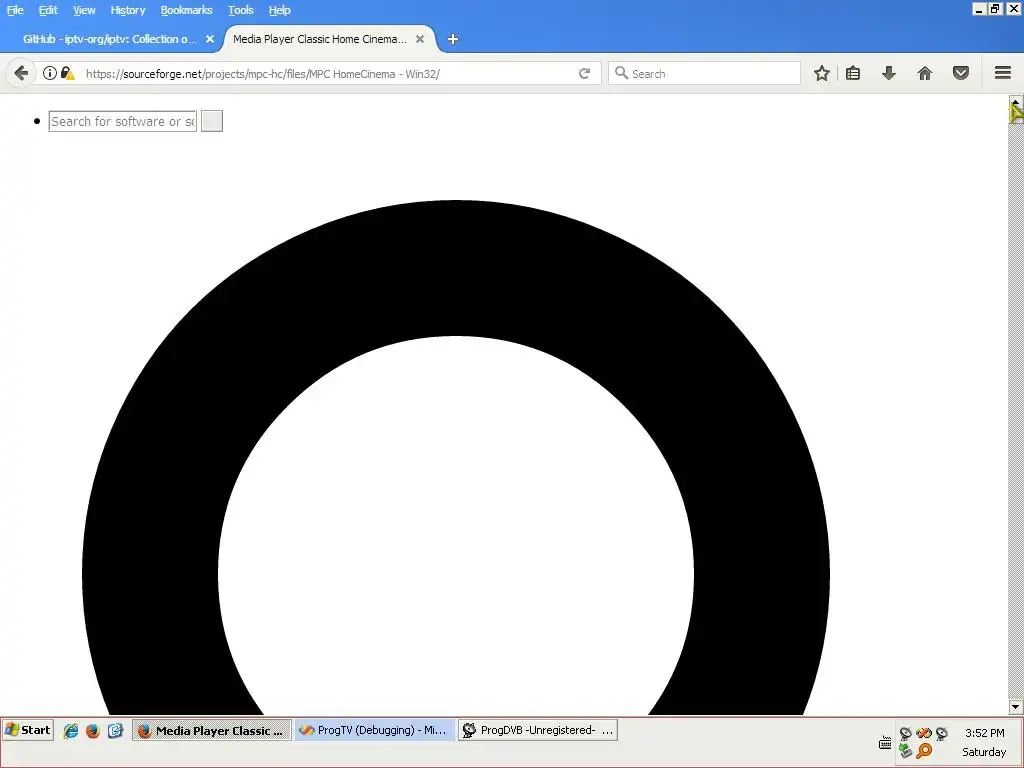This screenshot has height=768, width=1024.
Task: Click the 'Search for software' page input
Action: [123, 121]
